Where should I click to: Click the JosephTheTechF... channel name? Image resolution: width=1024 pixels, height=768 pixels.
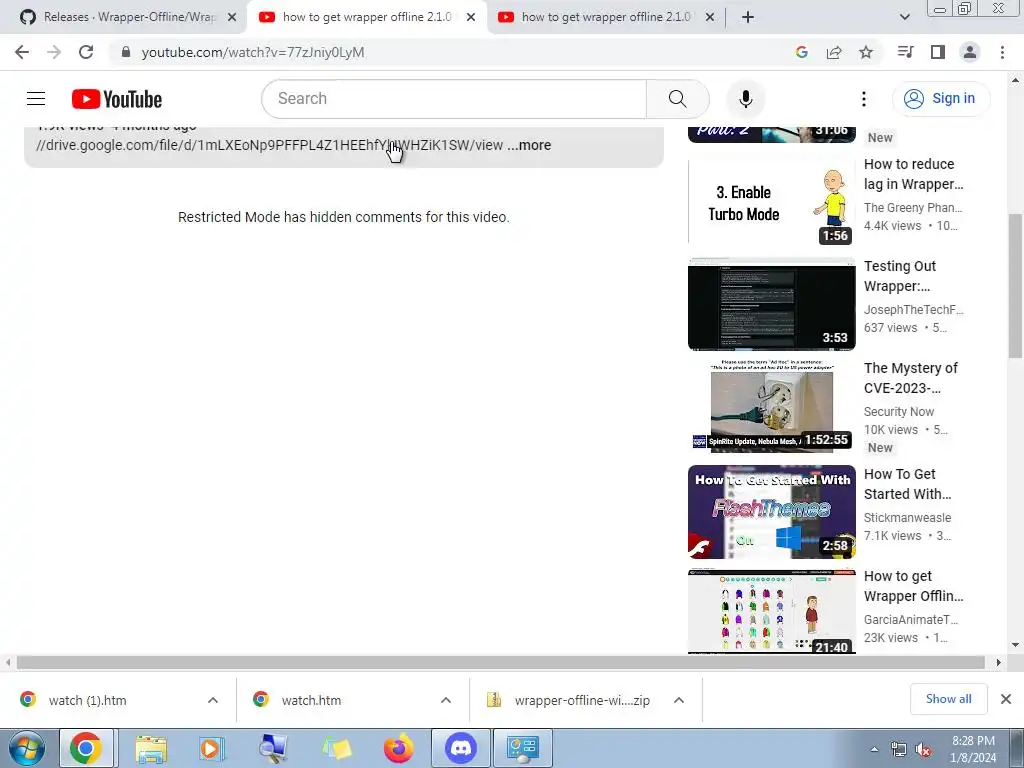tap(914, 310)
